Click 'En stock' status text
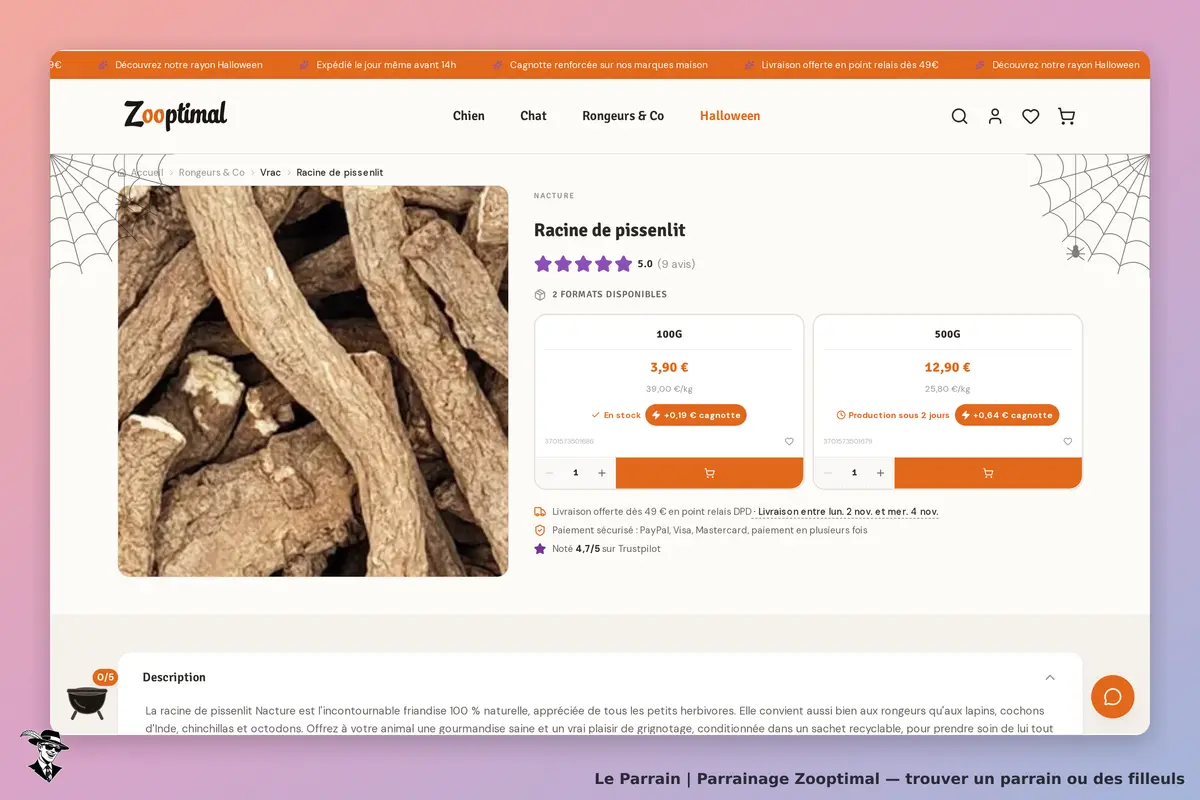 point(622,415)
